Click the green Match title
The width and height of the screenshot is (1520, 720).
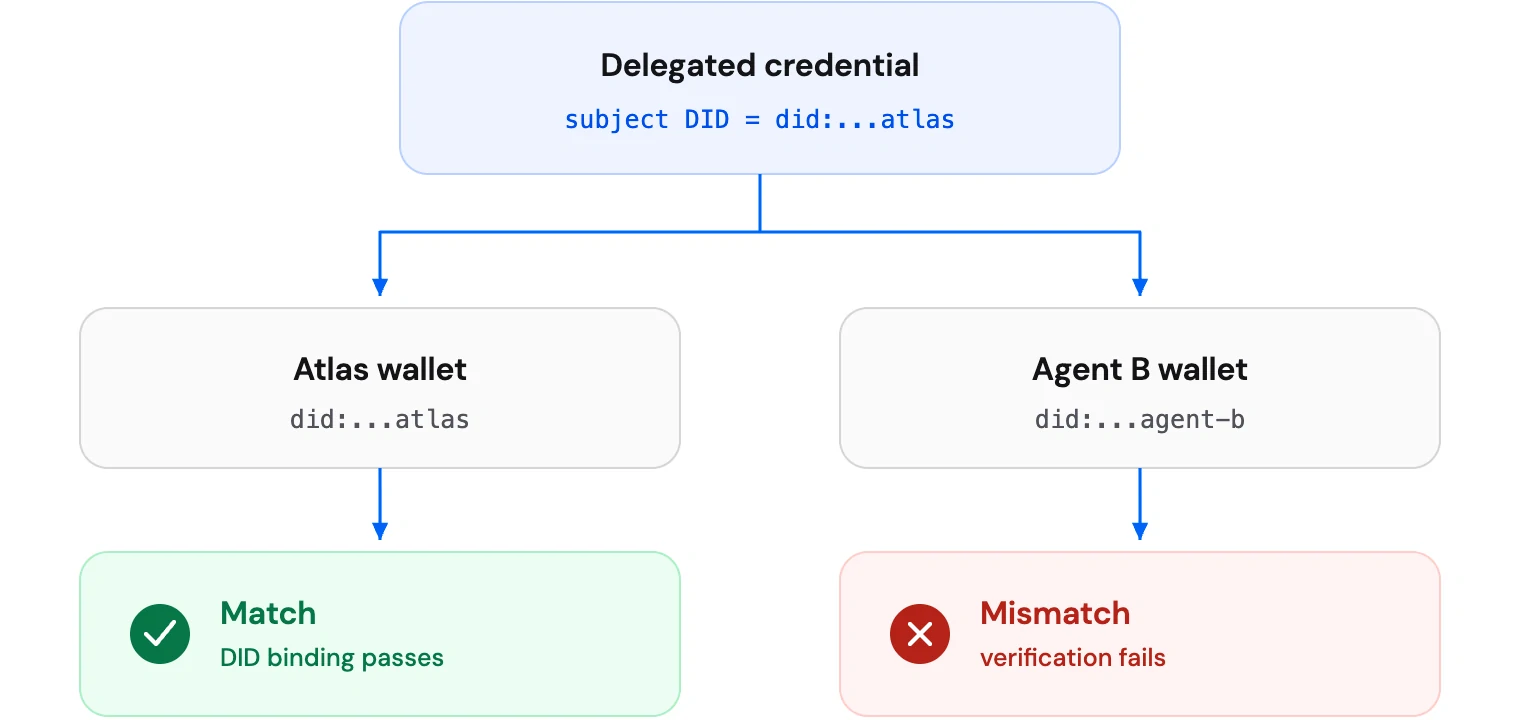268,613
